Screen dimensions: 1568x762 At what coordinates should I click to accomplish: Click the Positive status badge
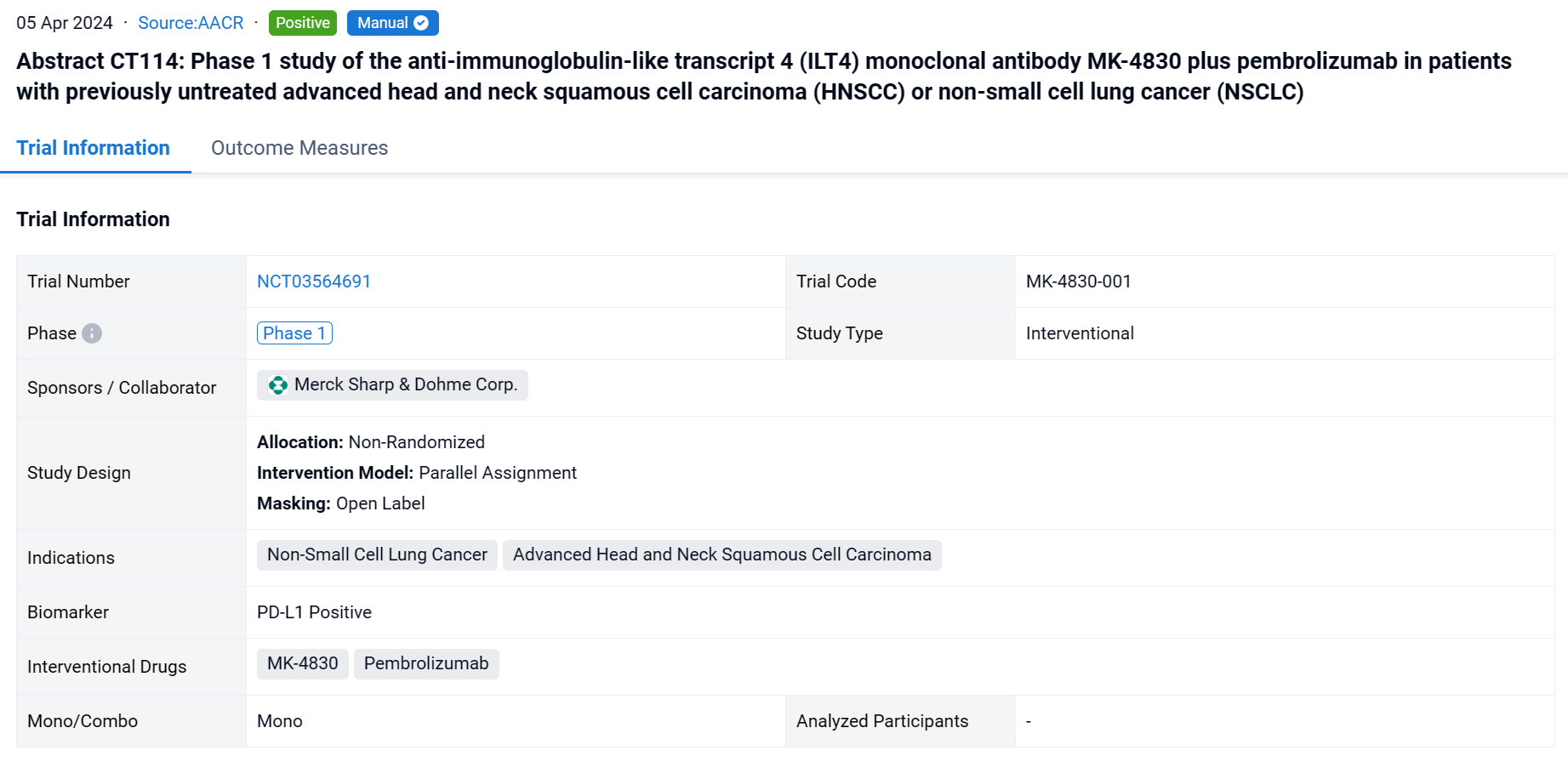[x=302, y=23]
